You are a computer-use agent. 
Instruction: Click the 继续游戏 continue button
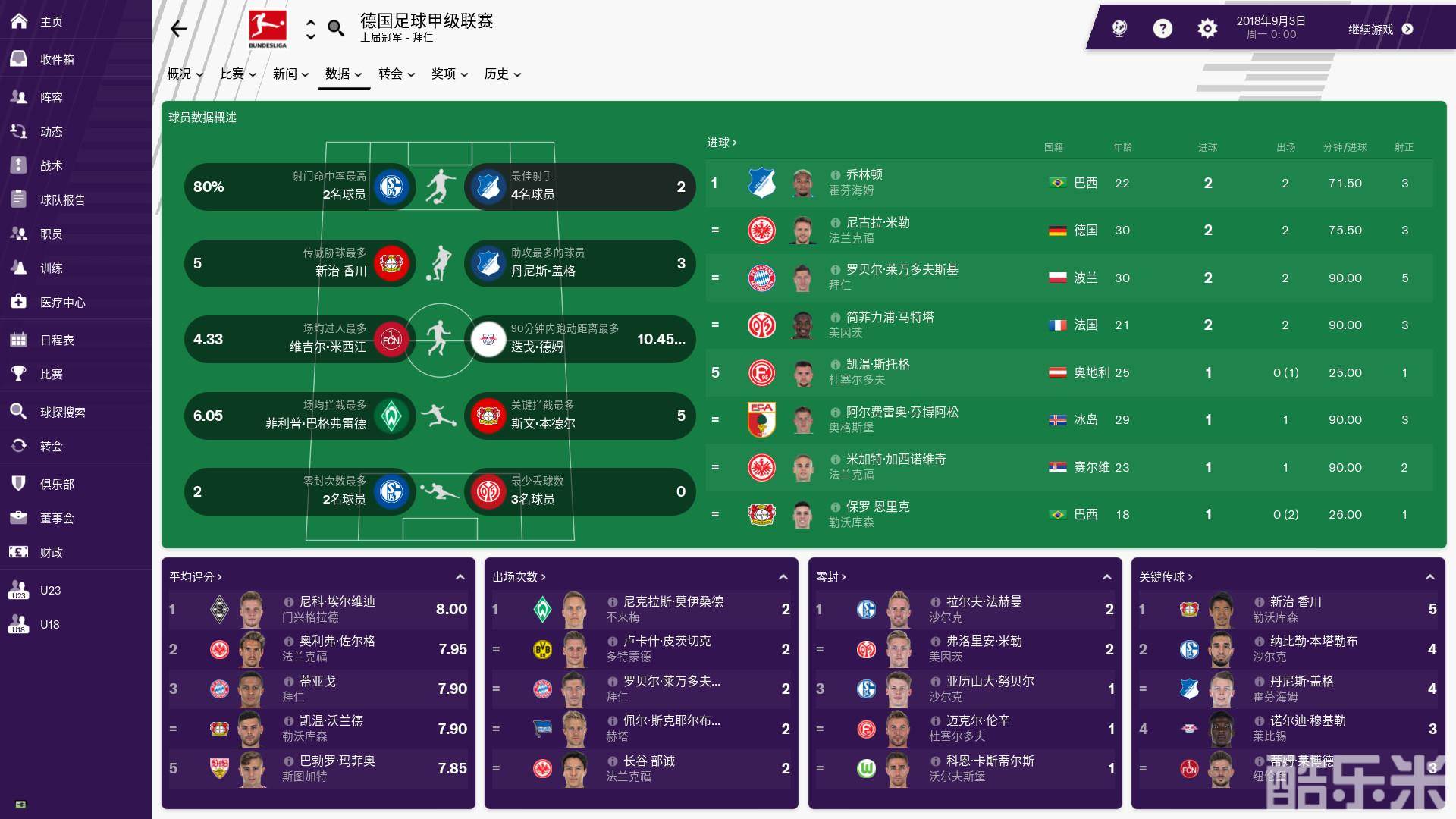1380,29
